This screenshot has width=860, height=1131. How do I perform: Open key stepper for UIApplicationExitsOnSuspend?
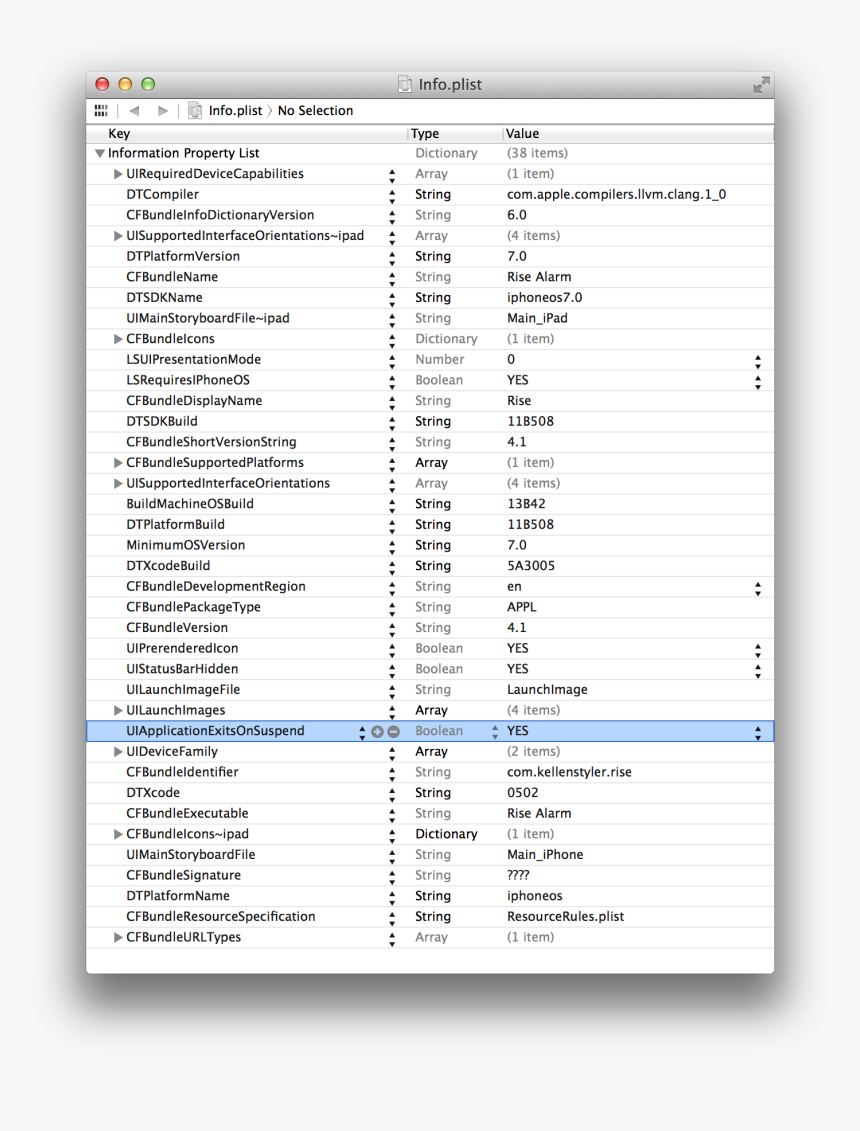click(x=362, y=732)
